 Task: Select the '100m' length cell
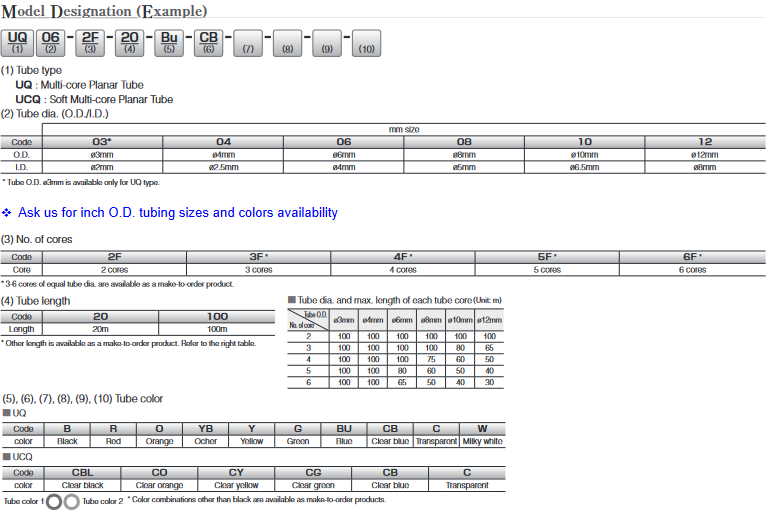(217, 329)
